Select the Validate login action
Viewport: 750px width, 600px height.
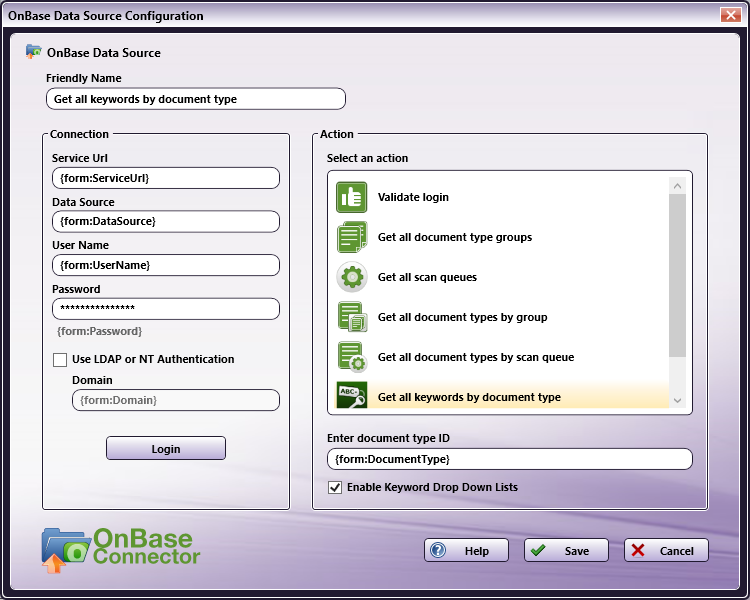501,197
